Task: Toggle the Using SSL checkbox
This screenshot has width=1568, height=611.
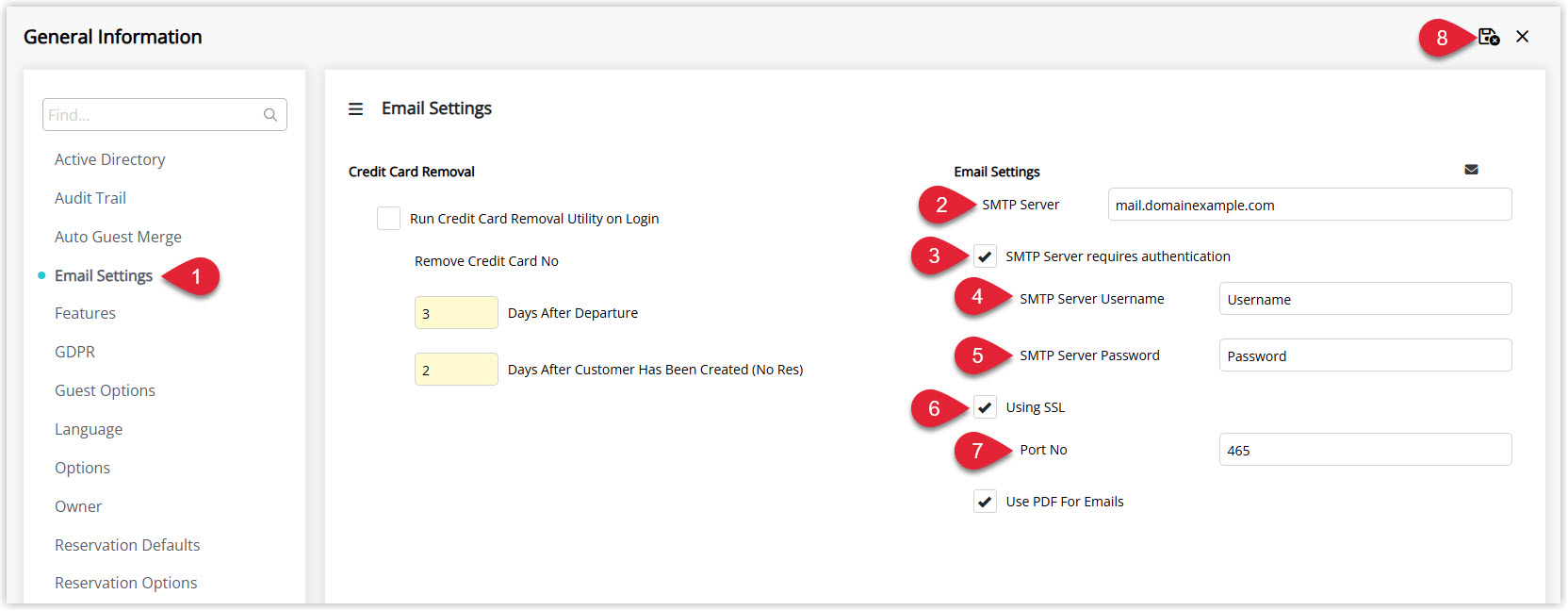Action: coord(985,407)
